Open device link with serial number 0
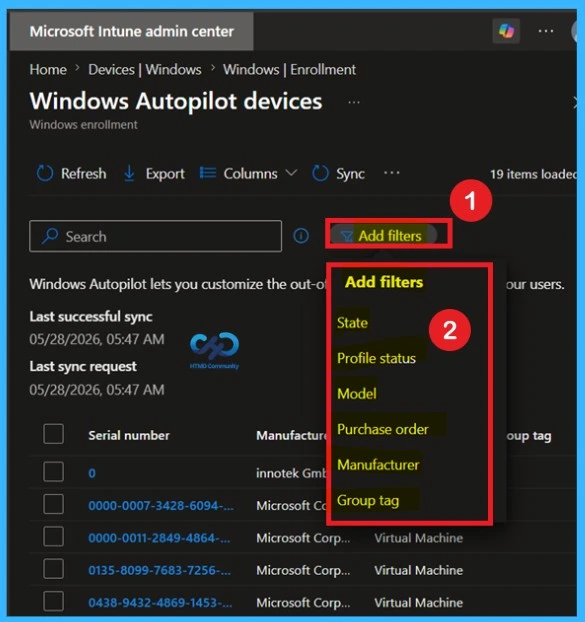 92,473
